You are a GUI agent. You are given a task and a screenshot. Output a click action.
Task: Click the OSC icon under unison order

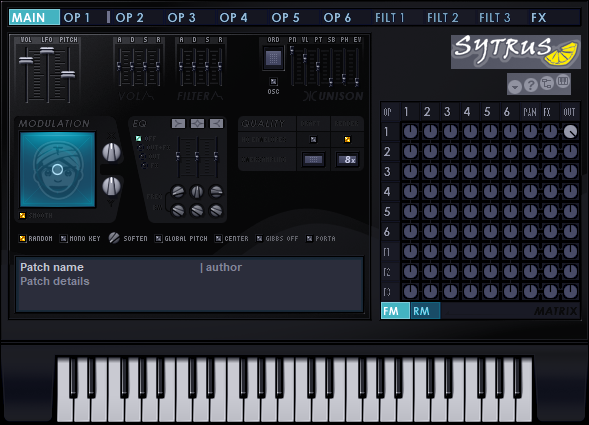point(273,82)
